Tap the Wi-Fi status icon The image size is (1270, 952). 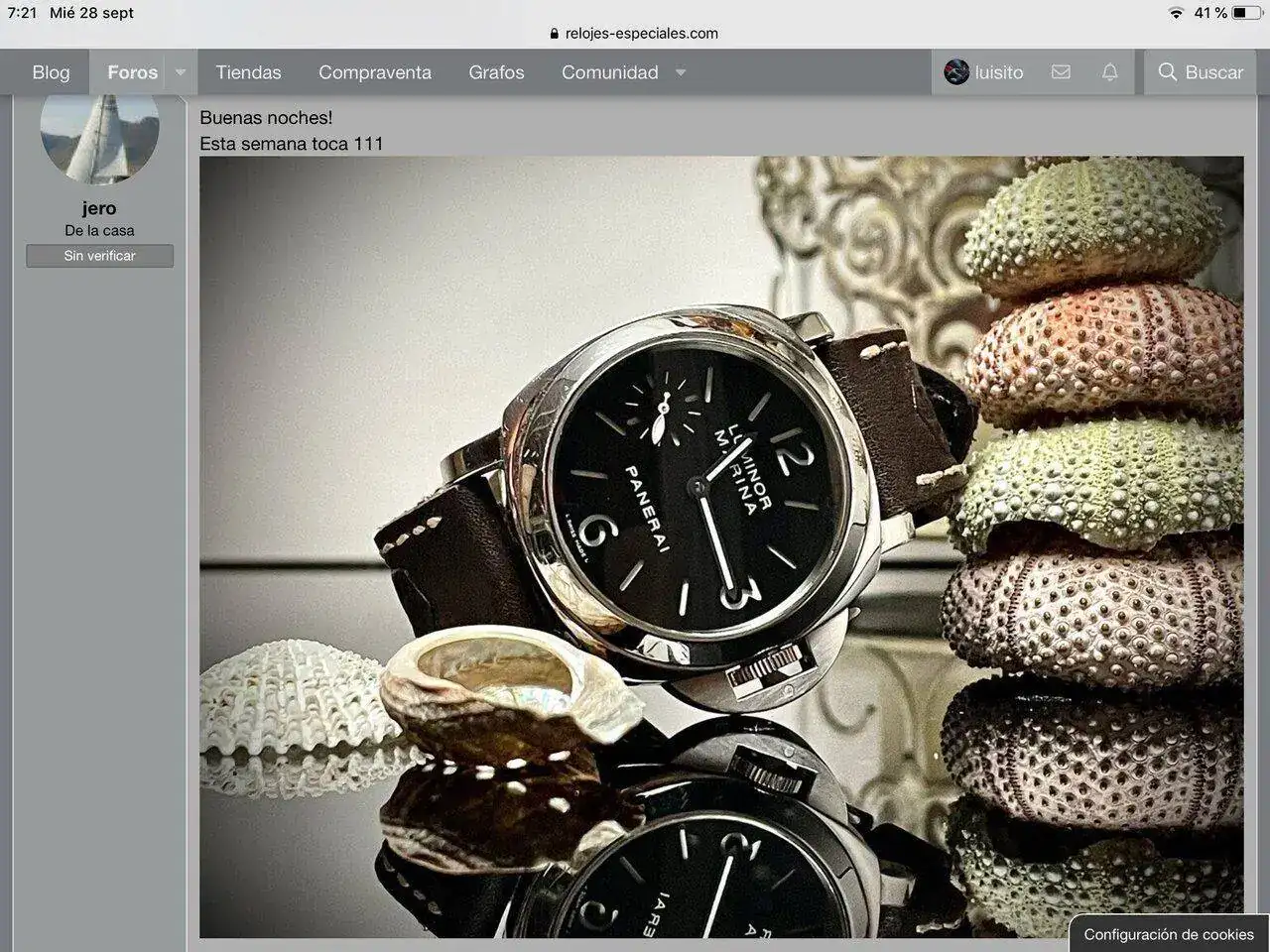(1177, 13)
